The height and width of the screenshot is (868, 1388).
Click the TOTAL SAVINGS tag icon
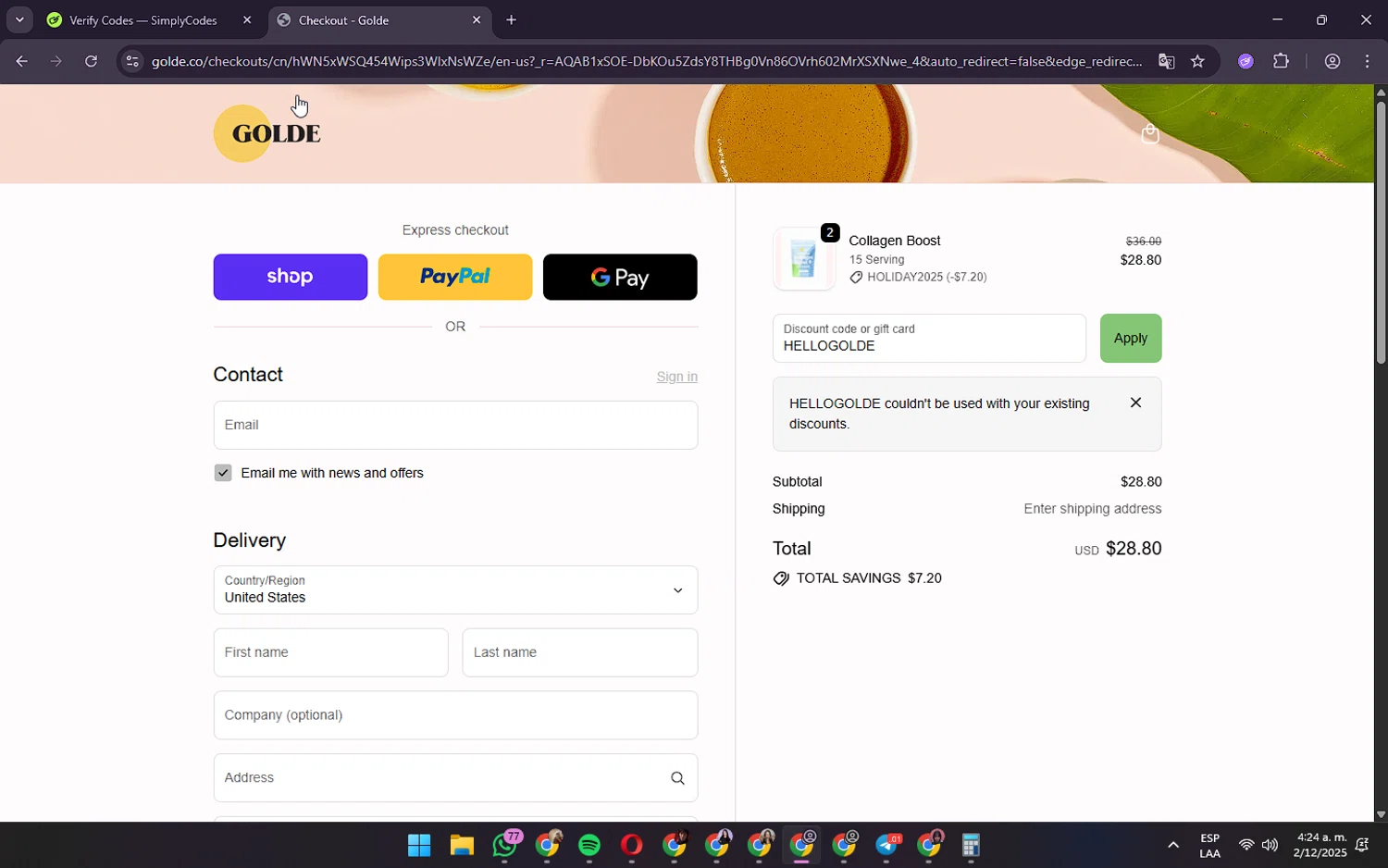[781, 578]
